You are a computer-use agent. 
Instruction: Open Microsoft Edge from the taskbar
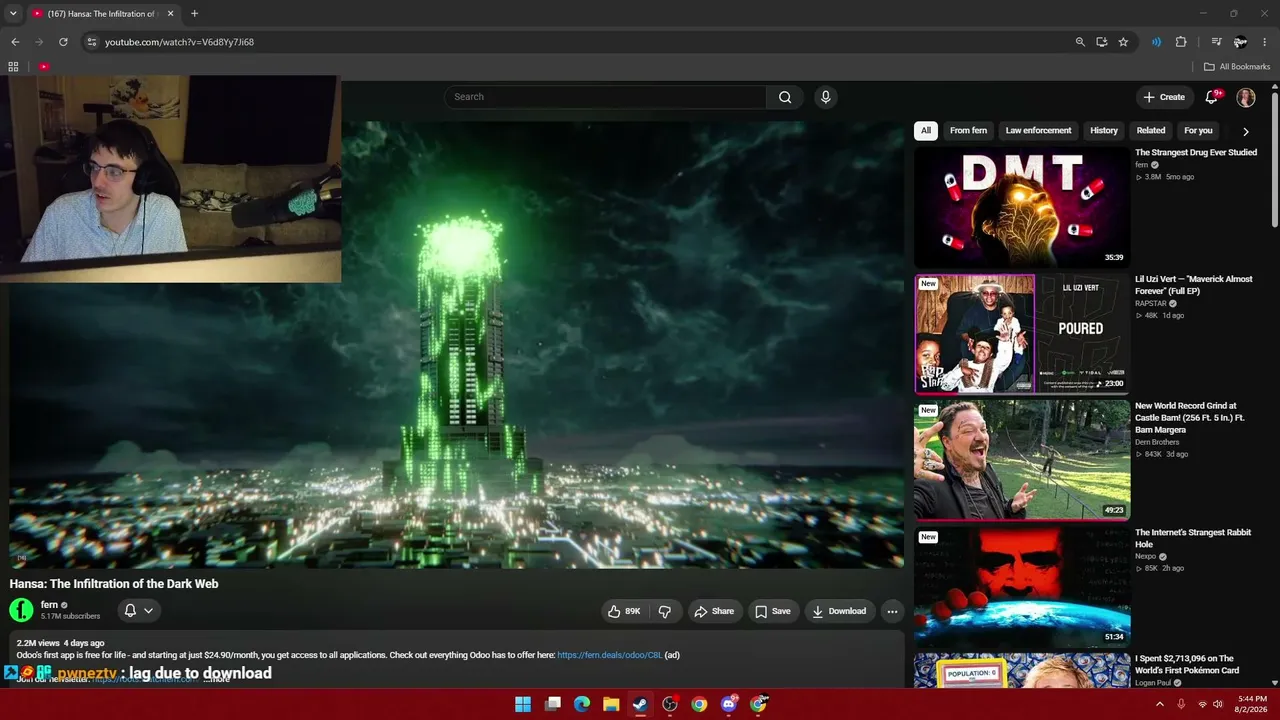582,704
